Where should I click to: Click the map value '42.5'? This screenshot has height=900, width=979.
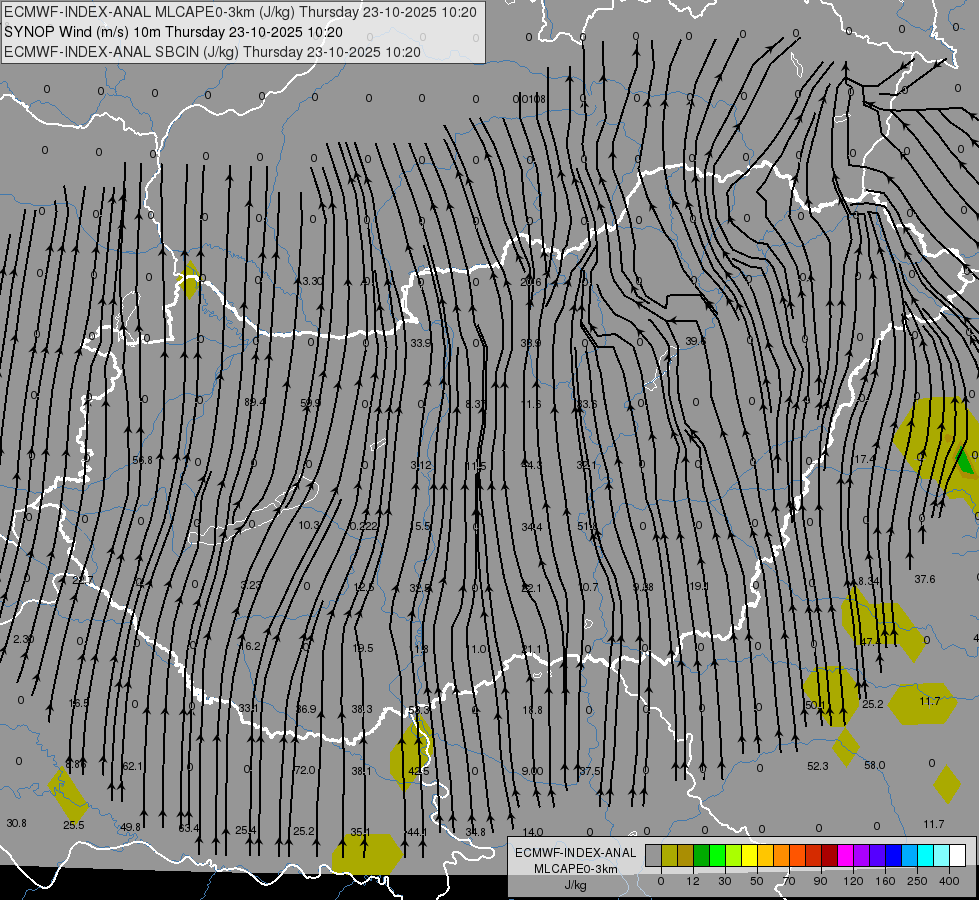419,771
